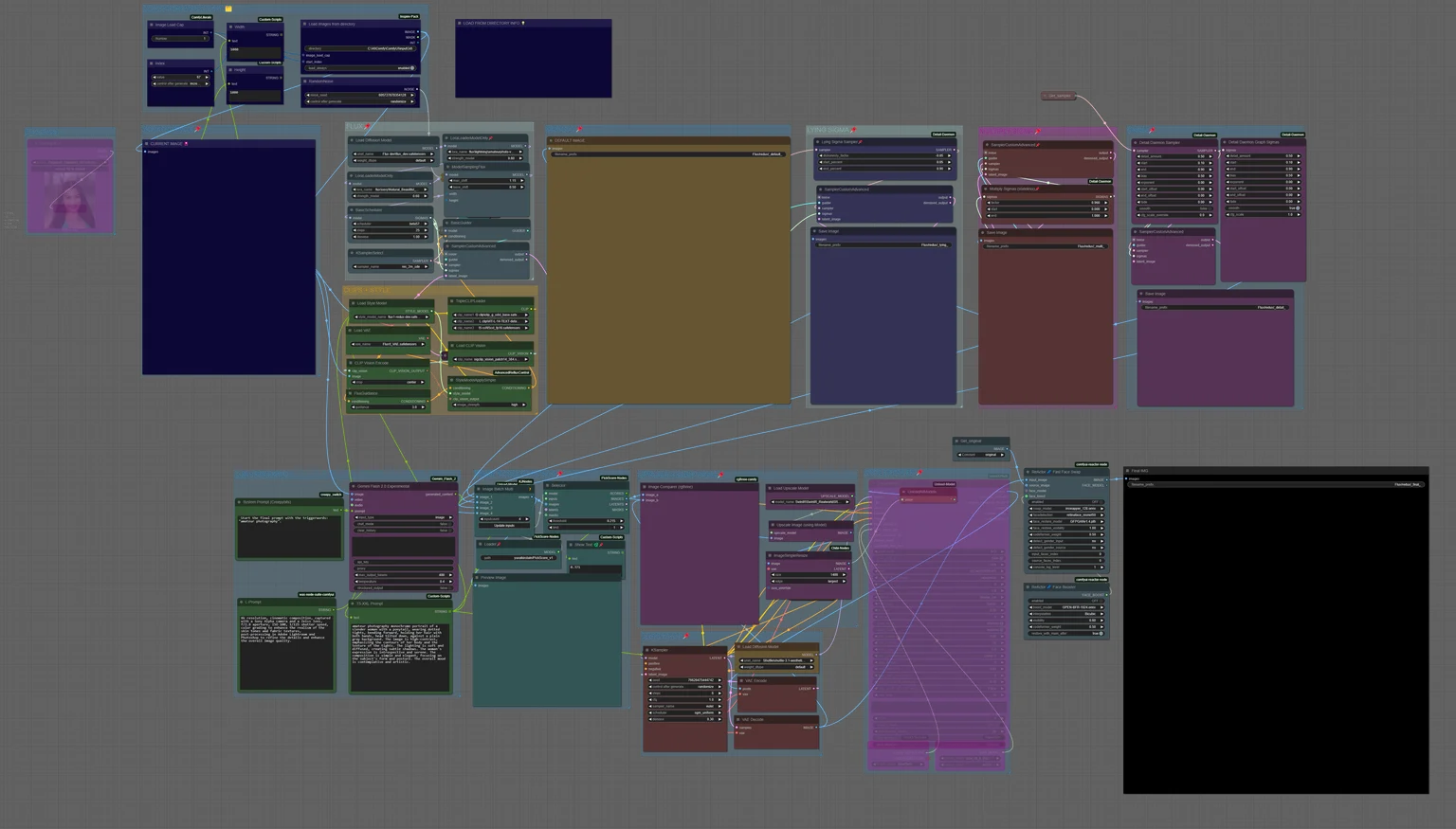Collapse the Selector node

click(x=548, y=486)
